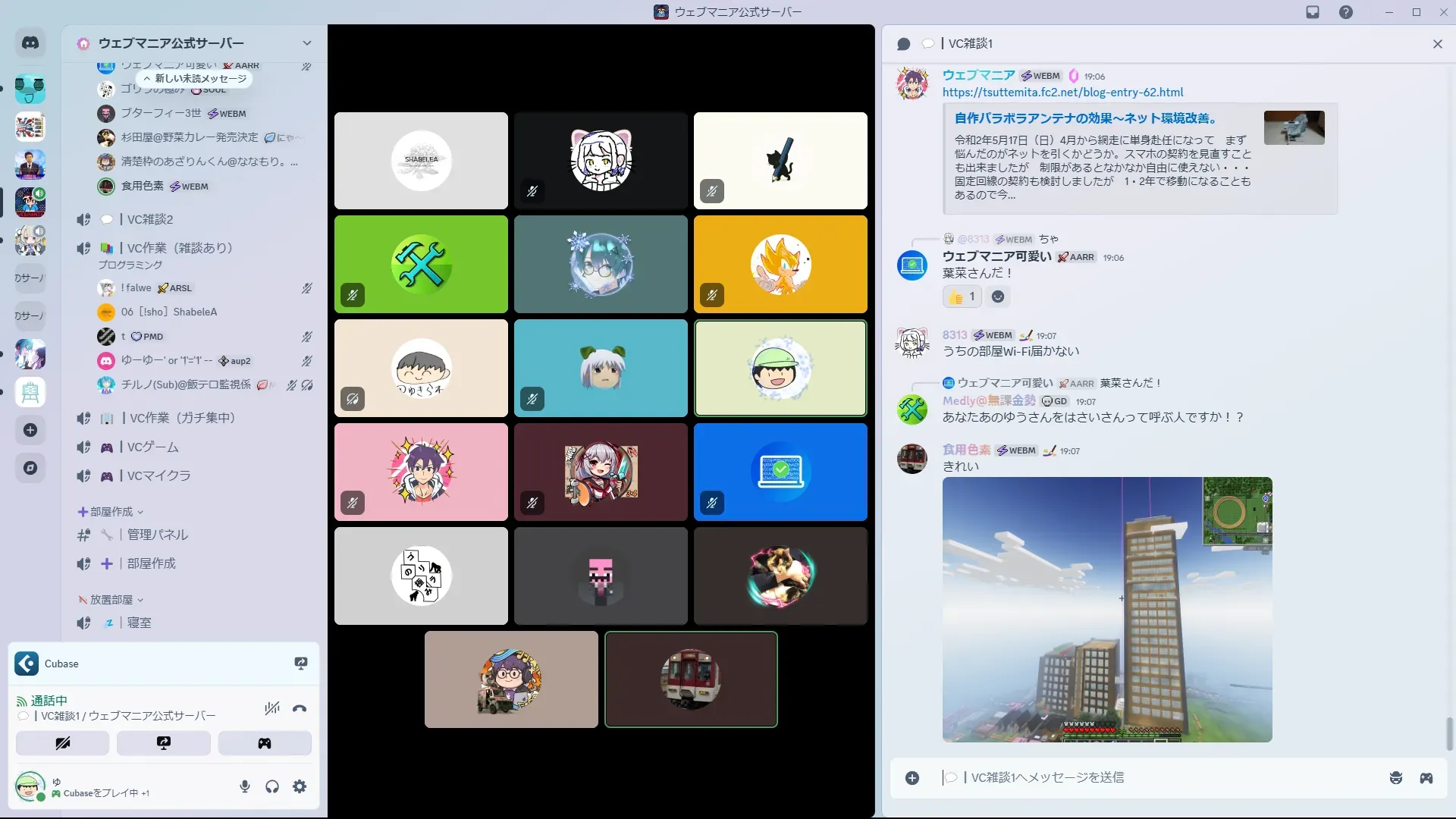Screen dimensions: 1456x819
Task: Toggle camera video button
Action: (62, 743)
